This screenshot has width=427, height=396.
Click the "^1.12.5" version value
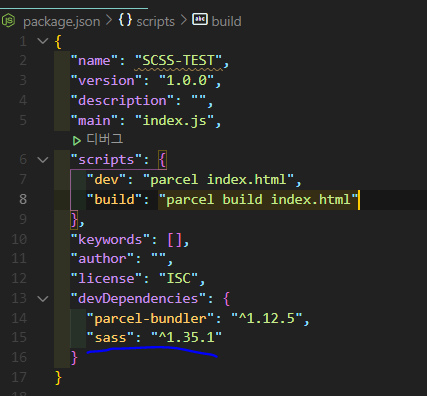point(266,319)
